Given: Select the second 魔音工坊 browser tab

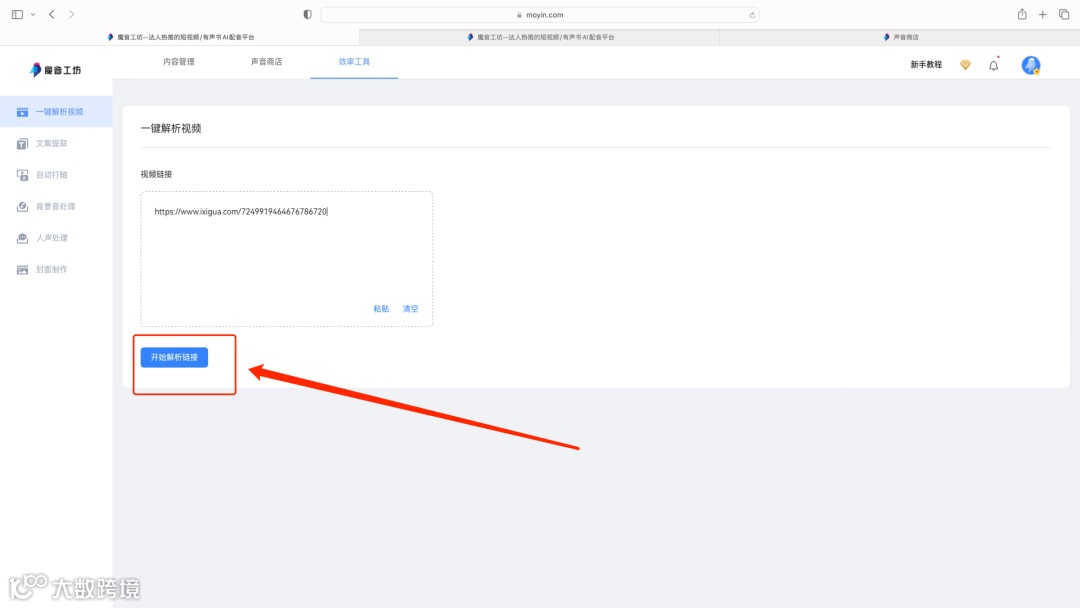Looking at the screenshot, I should [x=539, y=37].
